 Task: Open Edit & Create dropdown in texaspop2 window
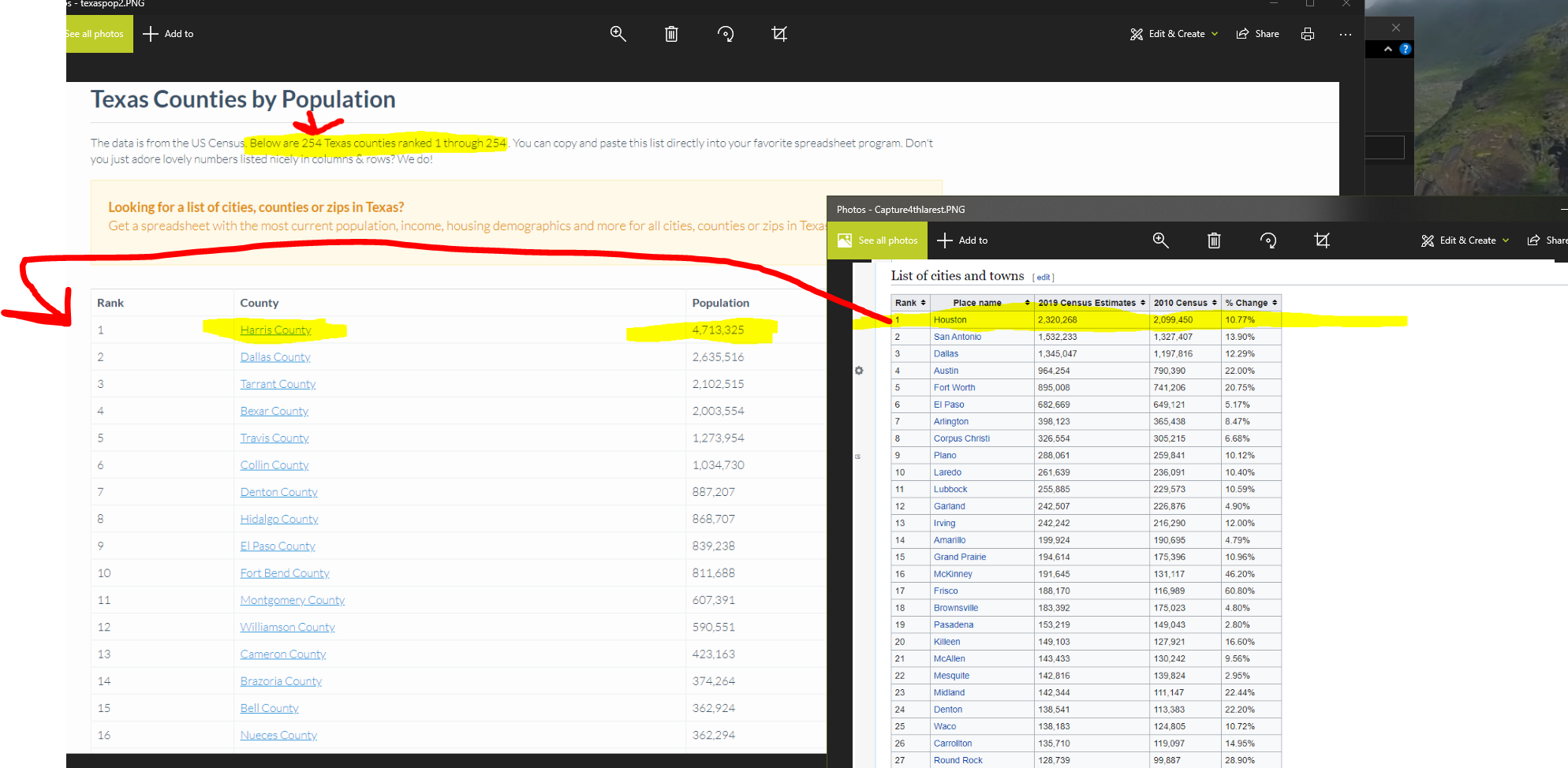pos(1174,34)
